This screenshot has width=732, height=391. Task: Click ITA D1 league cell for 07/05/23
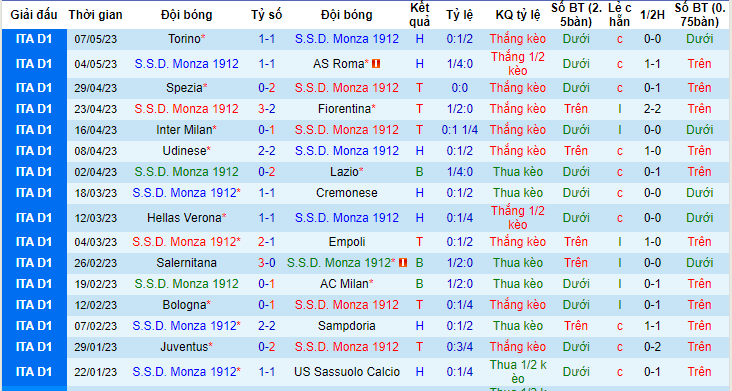(x=34, y=39)
